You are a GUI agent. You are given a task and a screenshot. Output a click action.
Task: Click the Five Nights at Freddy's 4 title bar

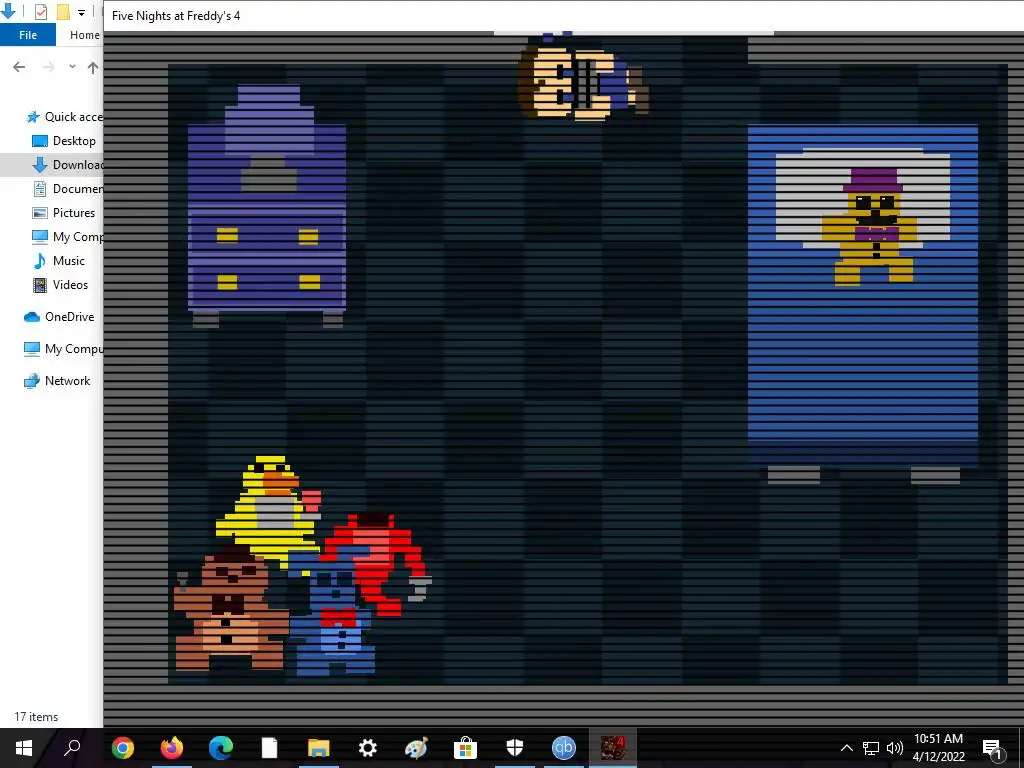pyautogui.click(x=564, y=16)
